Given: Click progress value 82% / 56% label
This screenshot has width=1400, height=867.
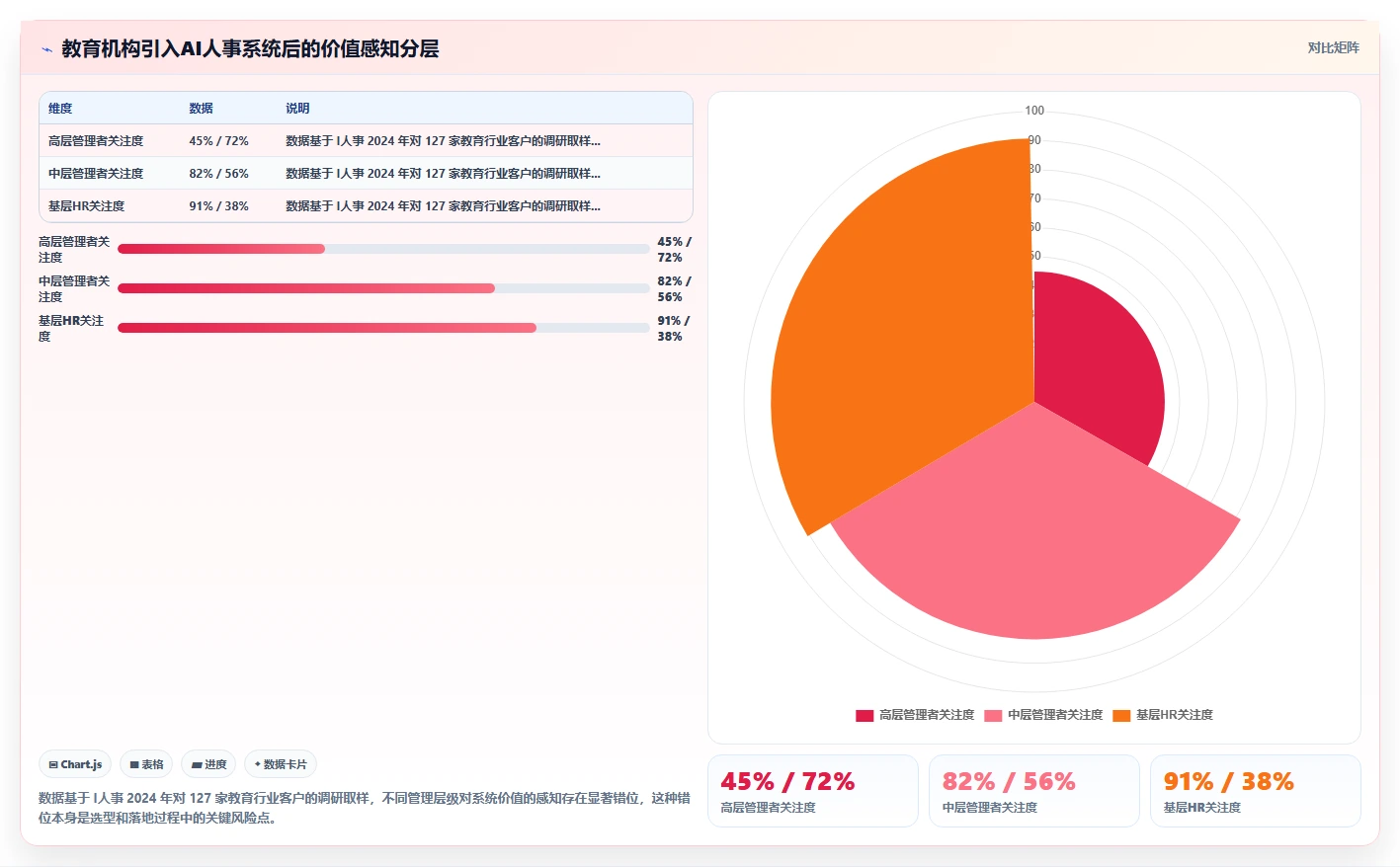Looking at the screenshot, I should 674,288.
